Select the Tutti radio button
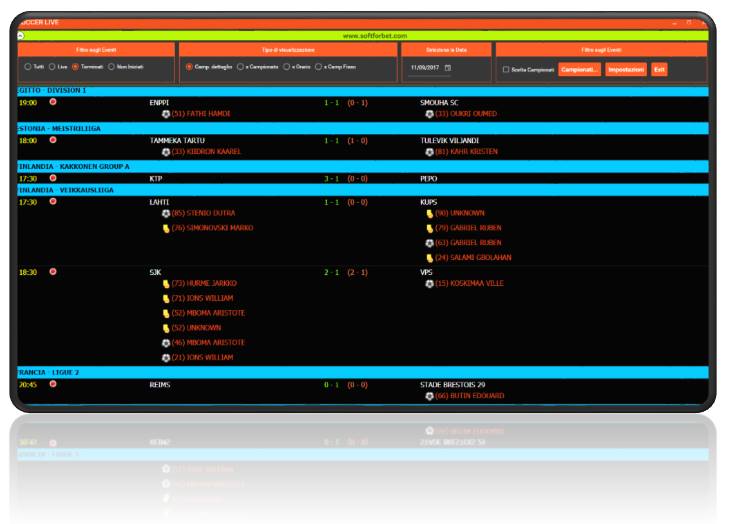This screenshot has width=729, height=524. coord(28,67)
